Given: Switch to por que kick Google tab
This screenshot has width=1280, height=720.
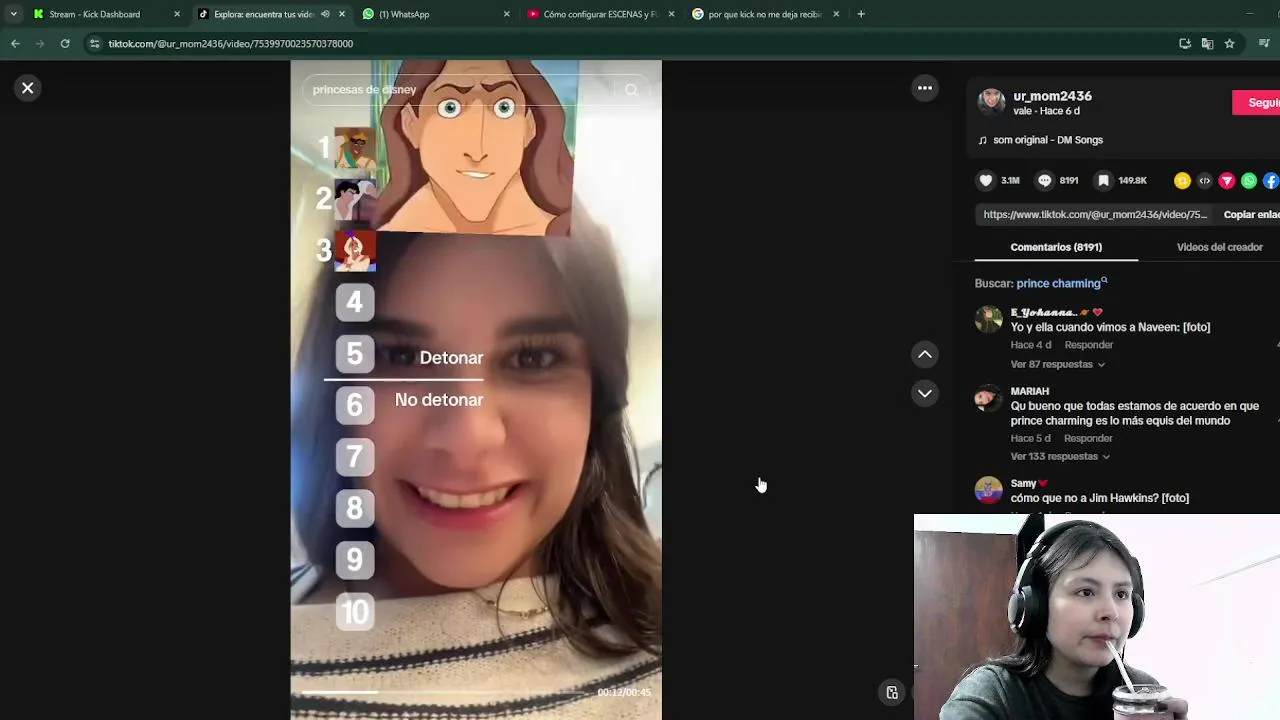Looking at the screenshot, I should [765, 14].
